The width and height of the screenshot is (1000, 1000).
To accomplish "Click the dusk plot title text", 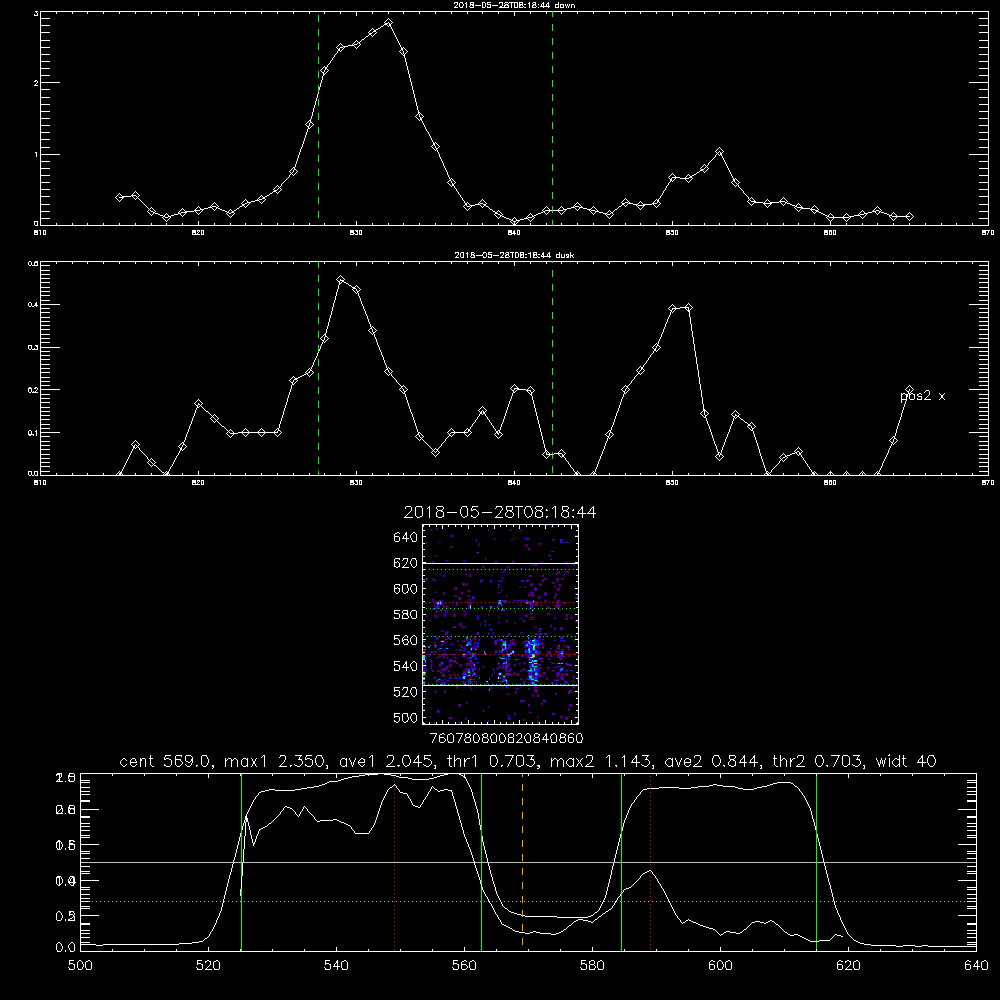I will [515, 255].
